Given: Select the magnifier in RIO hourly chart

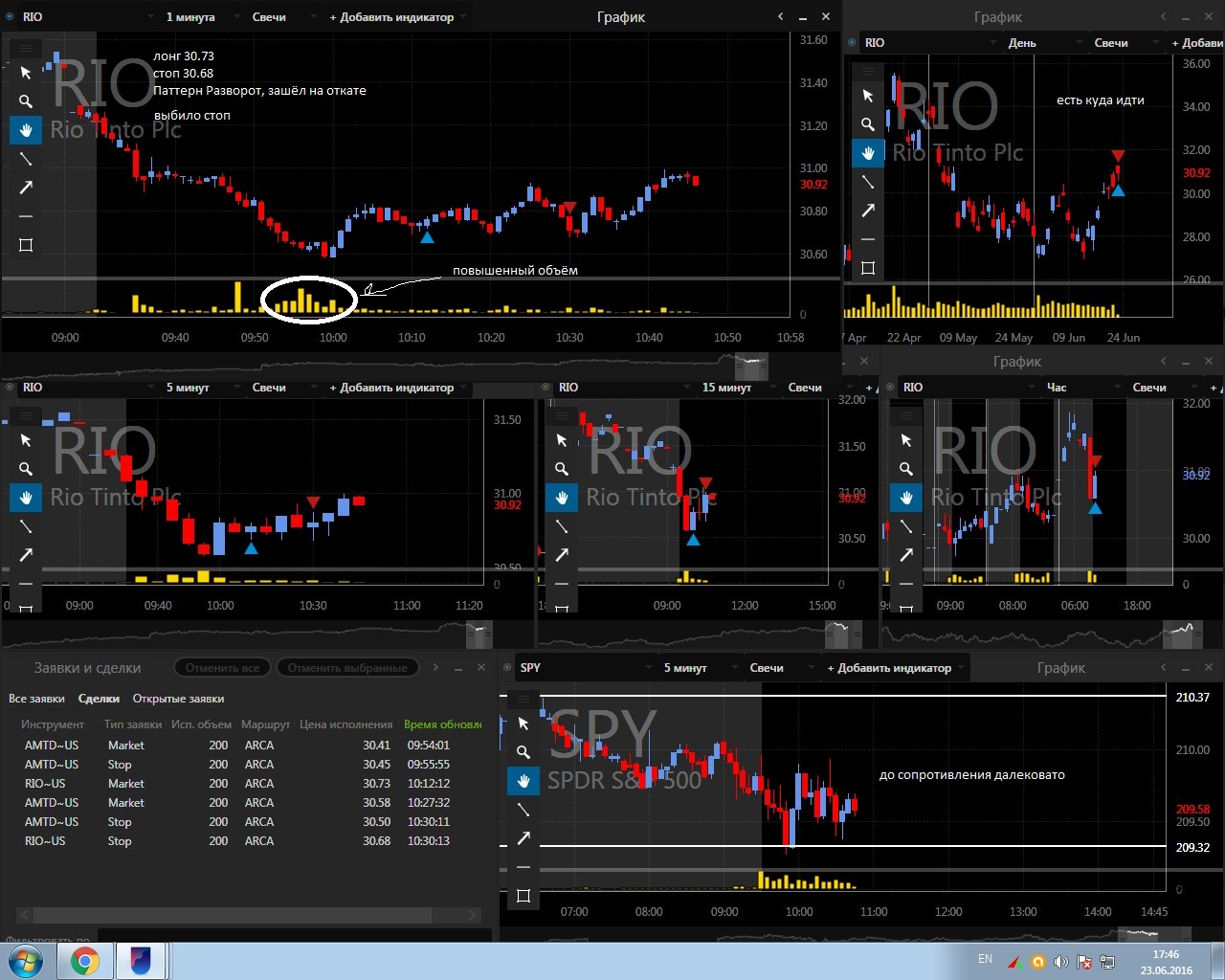Looking at the screenshot, I should click(906, 469).
